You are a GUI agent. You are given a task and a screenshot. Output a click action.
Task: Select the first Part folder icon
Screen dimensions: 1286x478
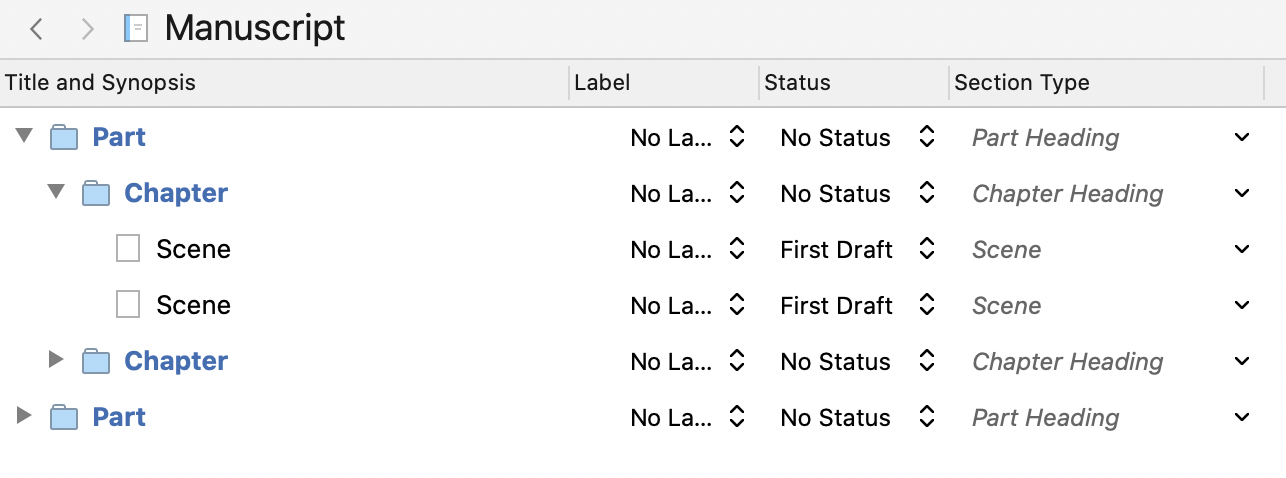pos(64,138)
